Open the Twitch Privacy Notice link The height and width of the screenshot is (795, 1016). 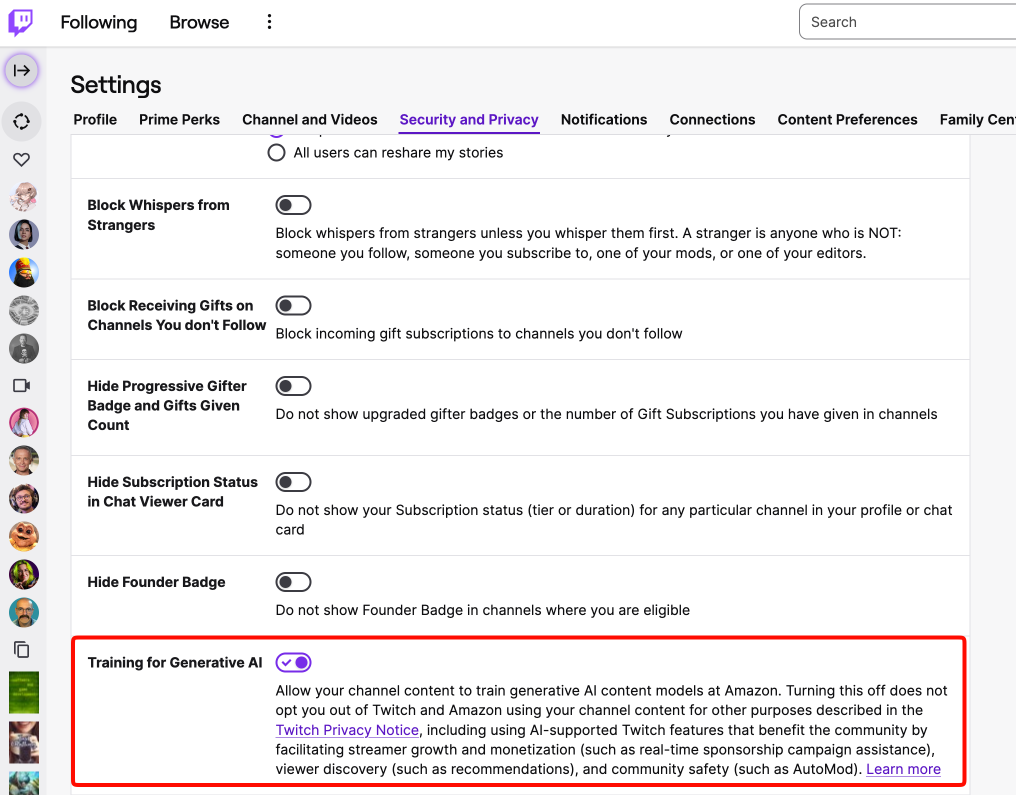click(347, 730)
